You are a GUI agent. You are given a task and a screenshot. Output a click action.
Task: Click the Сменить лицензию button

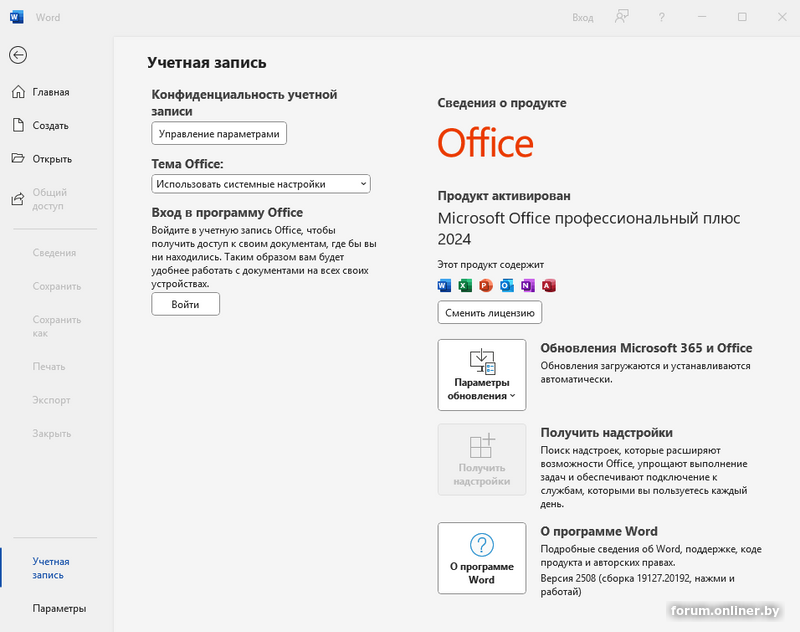coord(490,313)
